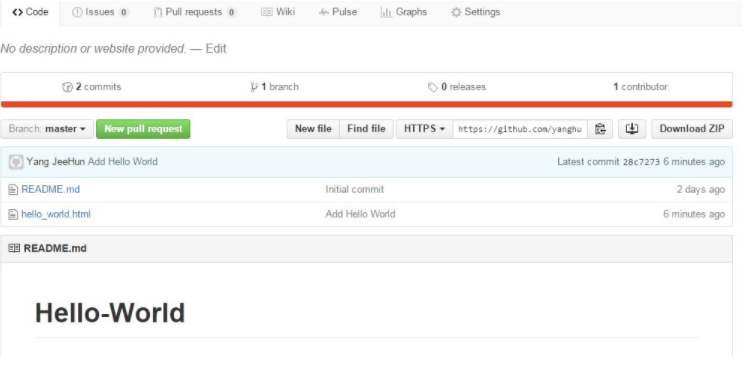Go to the Wiki tab
This screenshot has width=748, height=365.
(x=278, y=12)
